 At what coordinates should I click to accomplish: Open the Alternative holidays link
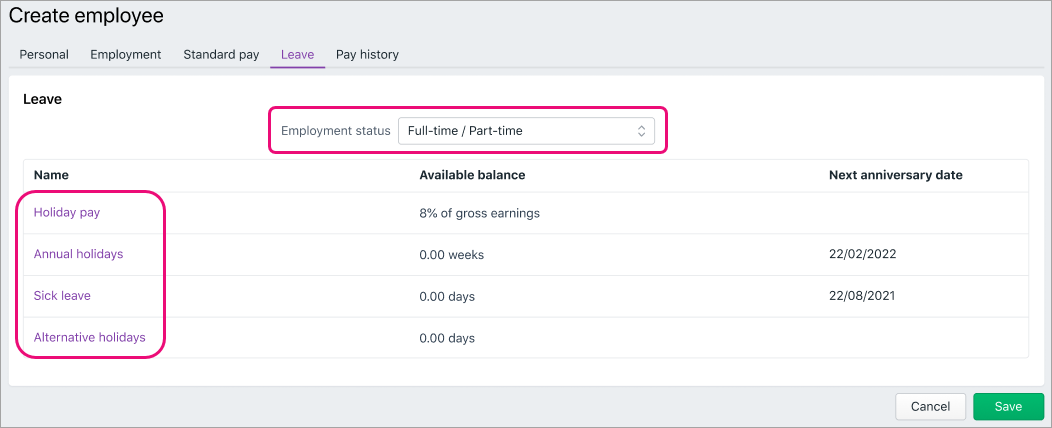[x=90, y=337]
